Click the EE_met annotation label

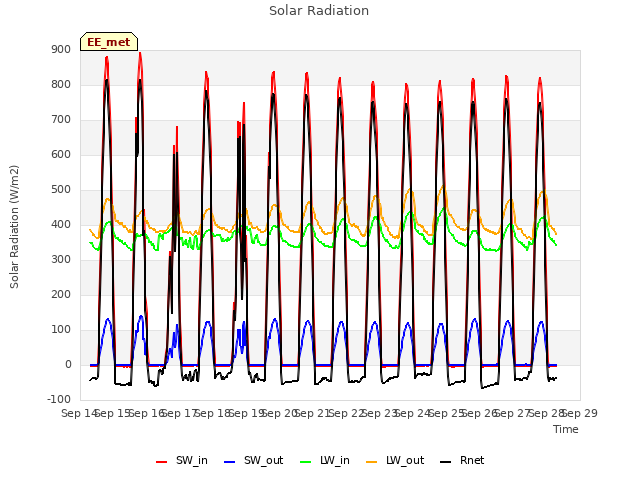coord(109,42)
